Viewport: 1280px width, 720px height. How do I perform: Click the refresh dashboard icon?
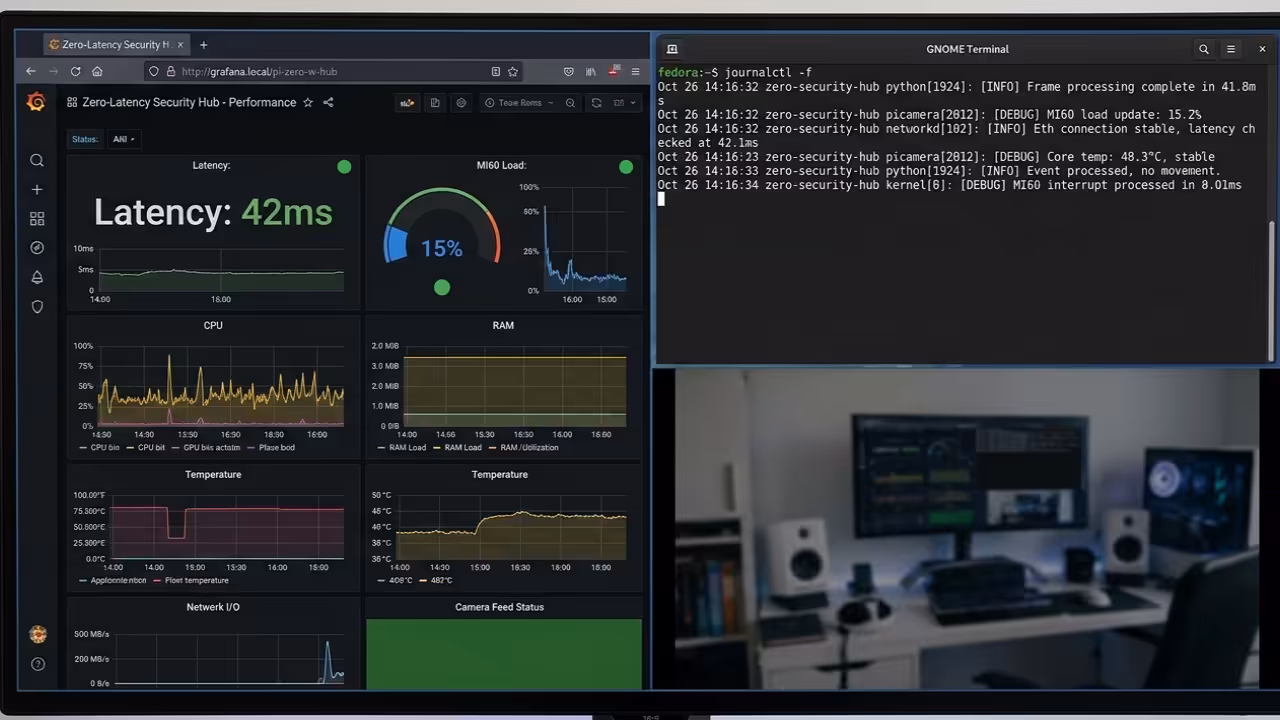tap(597, 102)
